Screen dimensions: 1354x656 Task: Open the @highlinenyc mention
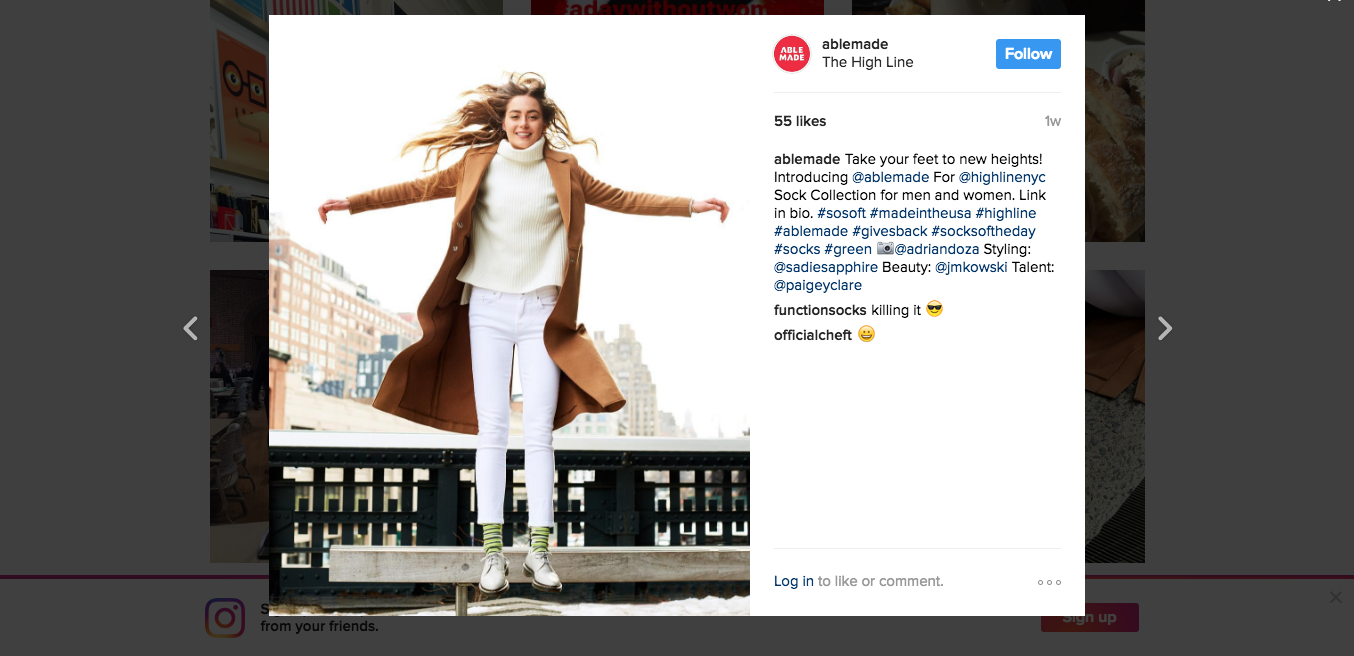[1002, 177]
